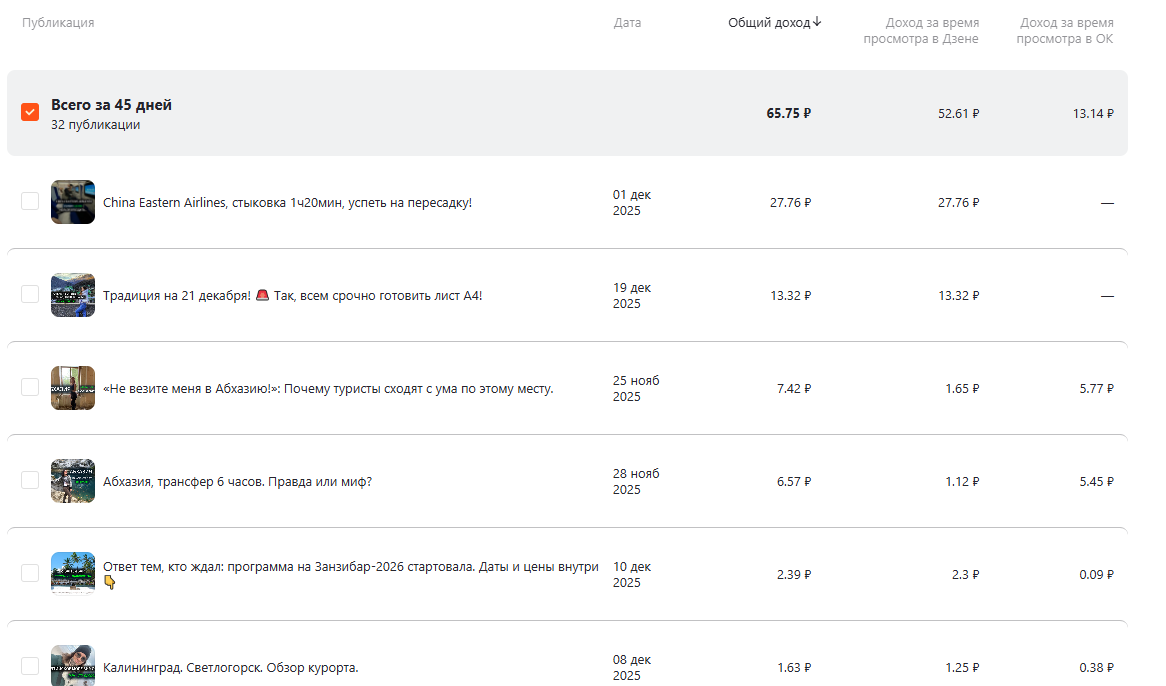Open the Занзибар-2026 post thumbnail image
Viewport: 1166px width, 686px height.
pos(73,574)
